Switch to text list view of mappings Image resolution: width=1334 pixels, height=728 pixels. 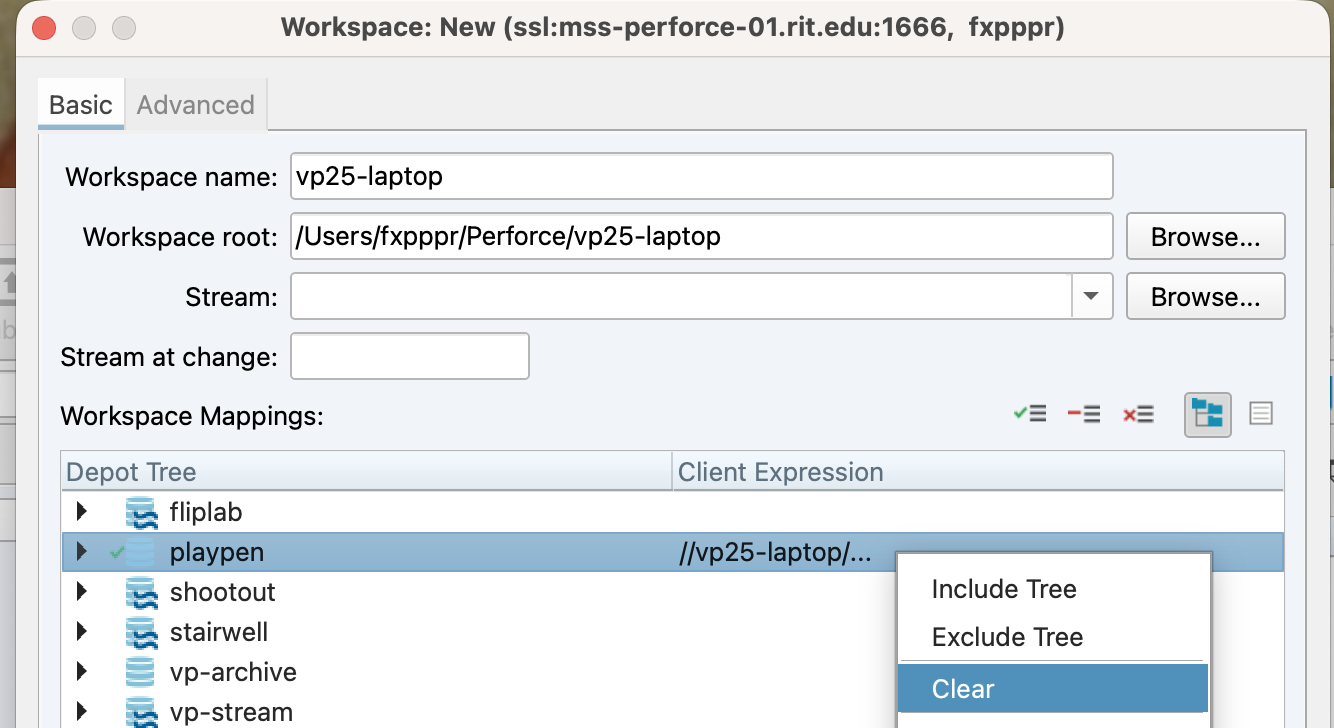1261,414
